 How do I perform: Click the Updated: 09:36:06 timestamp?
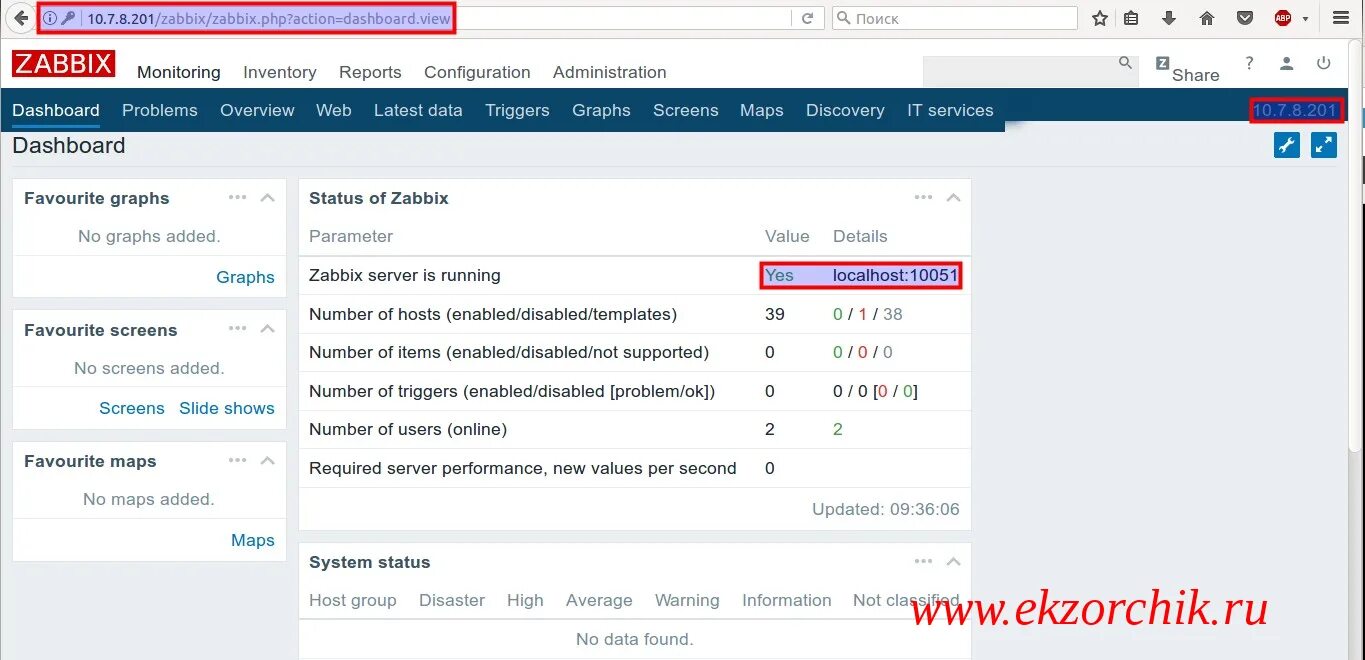[886, 509]
